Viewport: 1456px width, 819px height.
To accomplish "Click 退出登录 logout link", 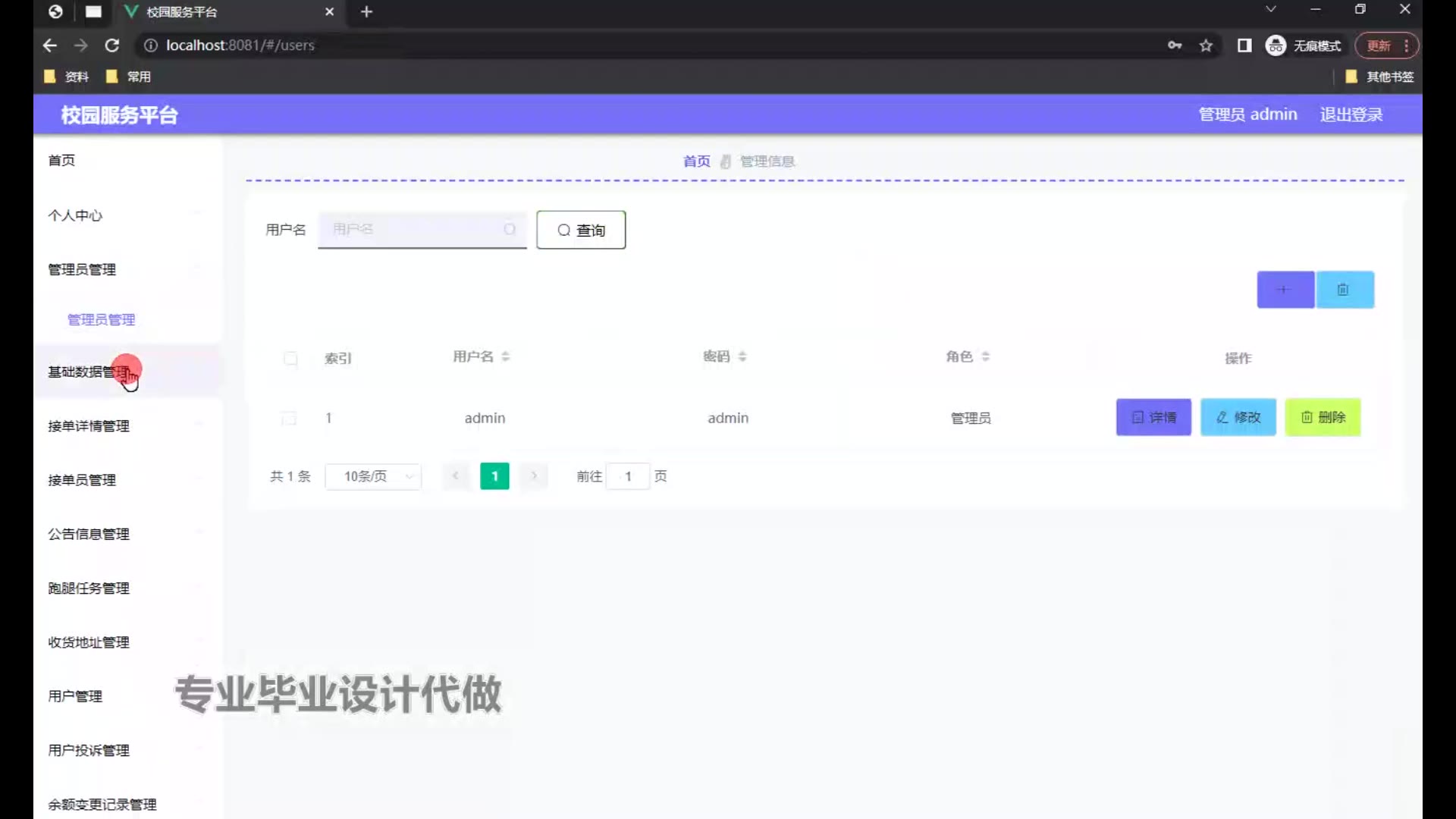I will pos(1351,115).
